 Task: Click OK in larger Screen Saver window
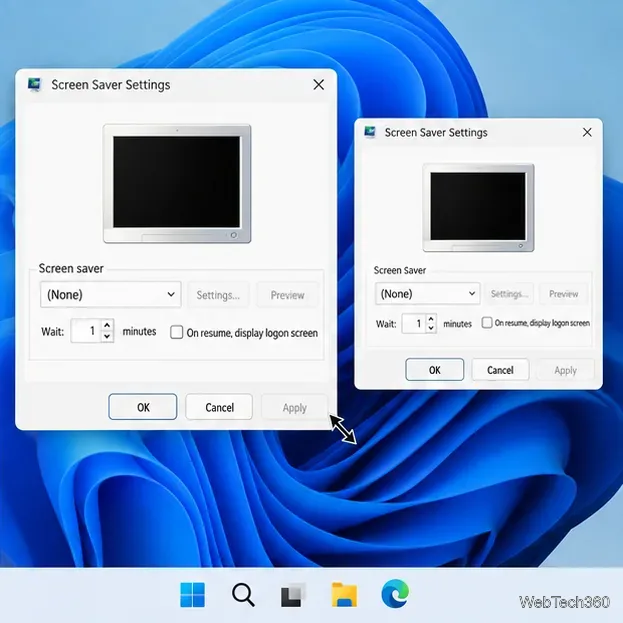[143, 407]
